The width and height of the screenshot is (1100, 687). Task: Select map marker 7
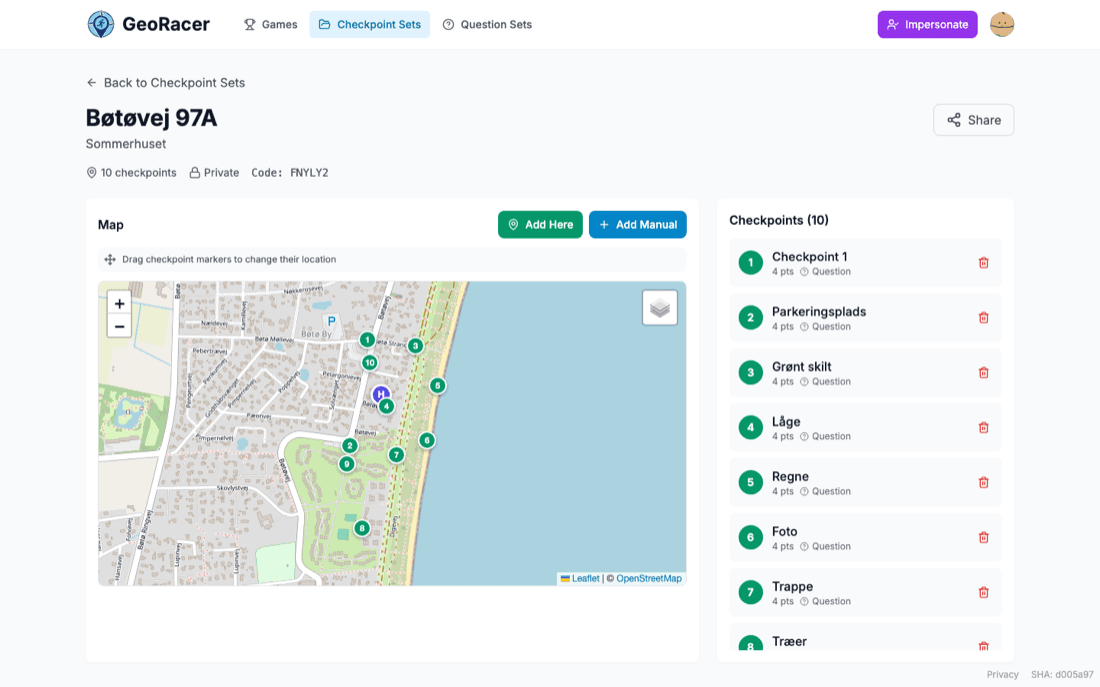point(396,455)
